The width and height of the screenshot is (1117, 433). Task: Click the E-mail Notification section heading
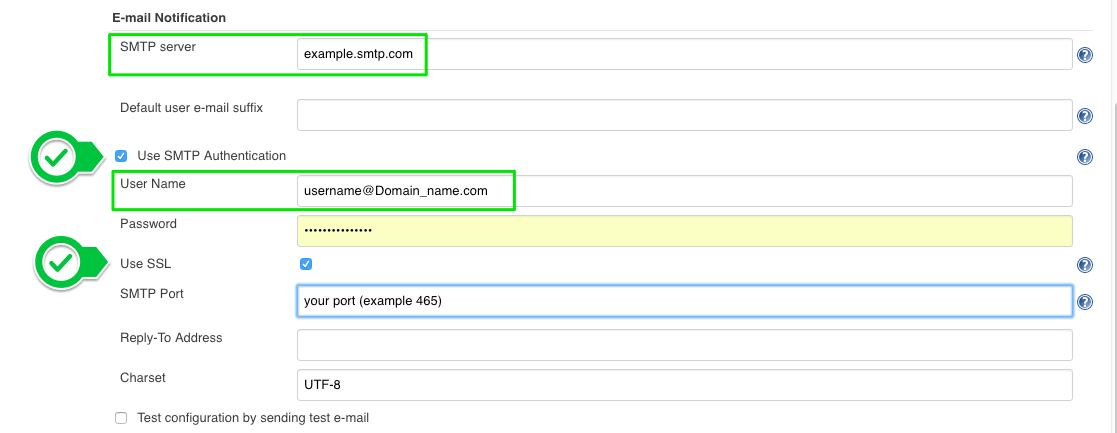pyautogui.click(x=168, y=18)
